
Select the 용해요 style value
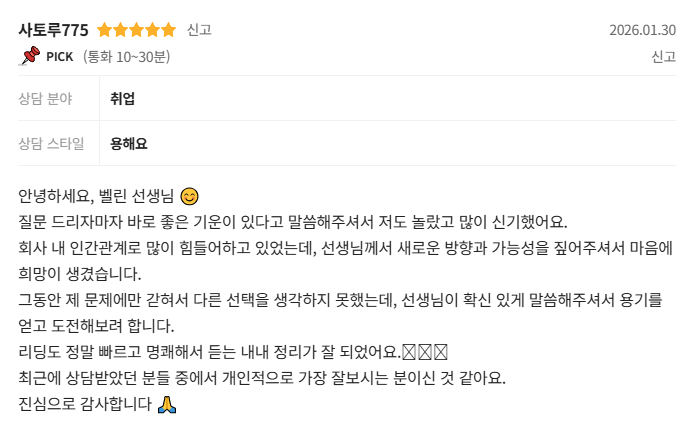pyautogui.click(x=129, y=143)
